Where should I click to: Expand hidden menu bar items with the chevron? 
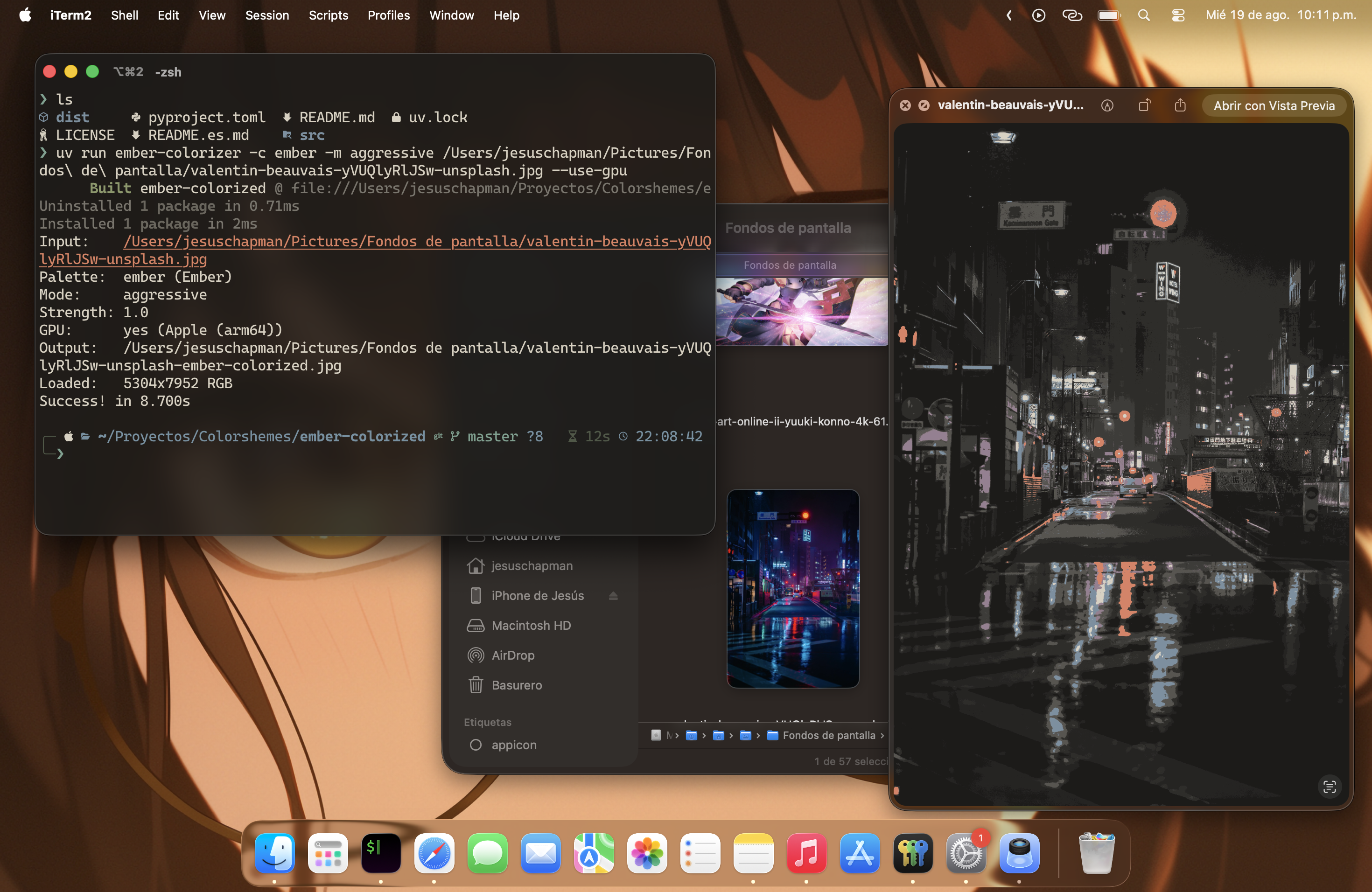[1009, 15]
